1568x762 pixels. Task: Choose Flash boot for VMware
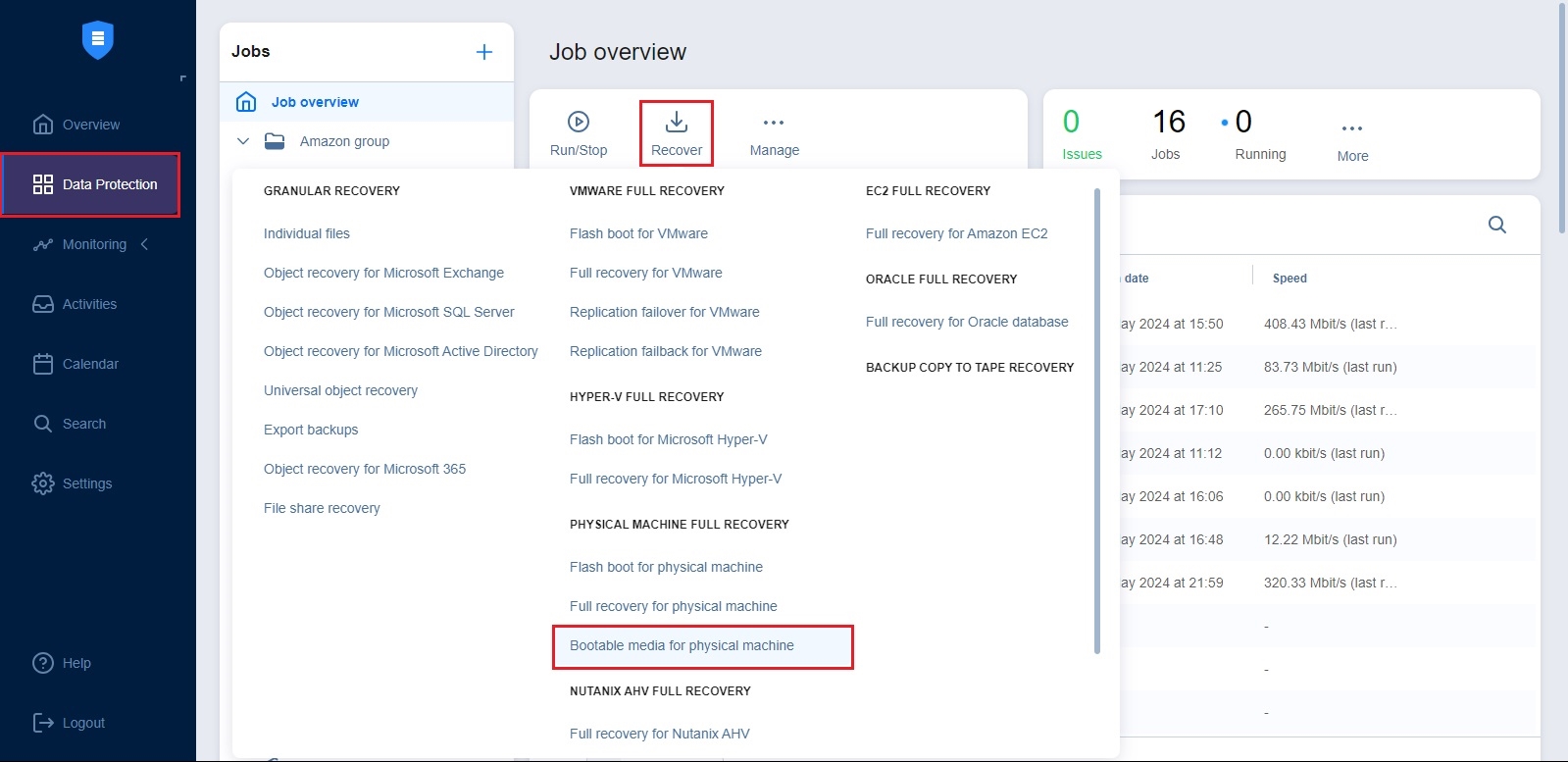638,233
